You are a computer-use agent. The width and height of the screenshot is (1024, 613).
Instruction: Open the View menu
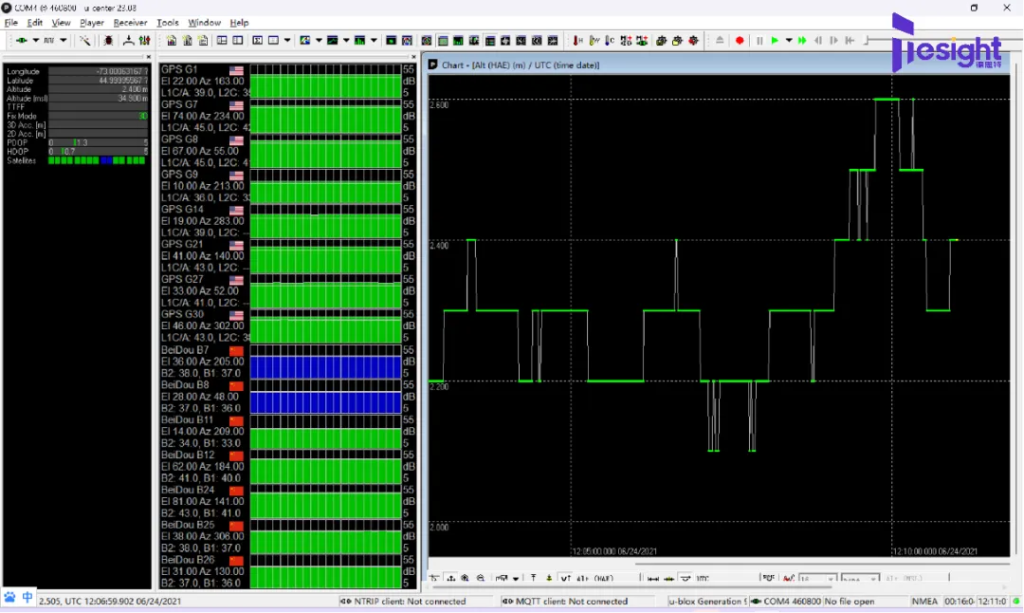(x=61, y=23)
